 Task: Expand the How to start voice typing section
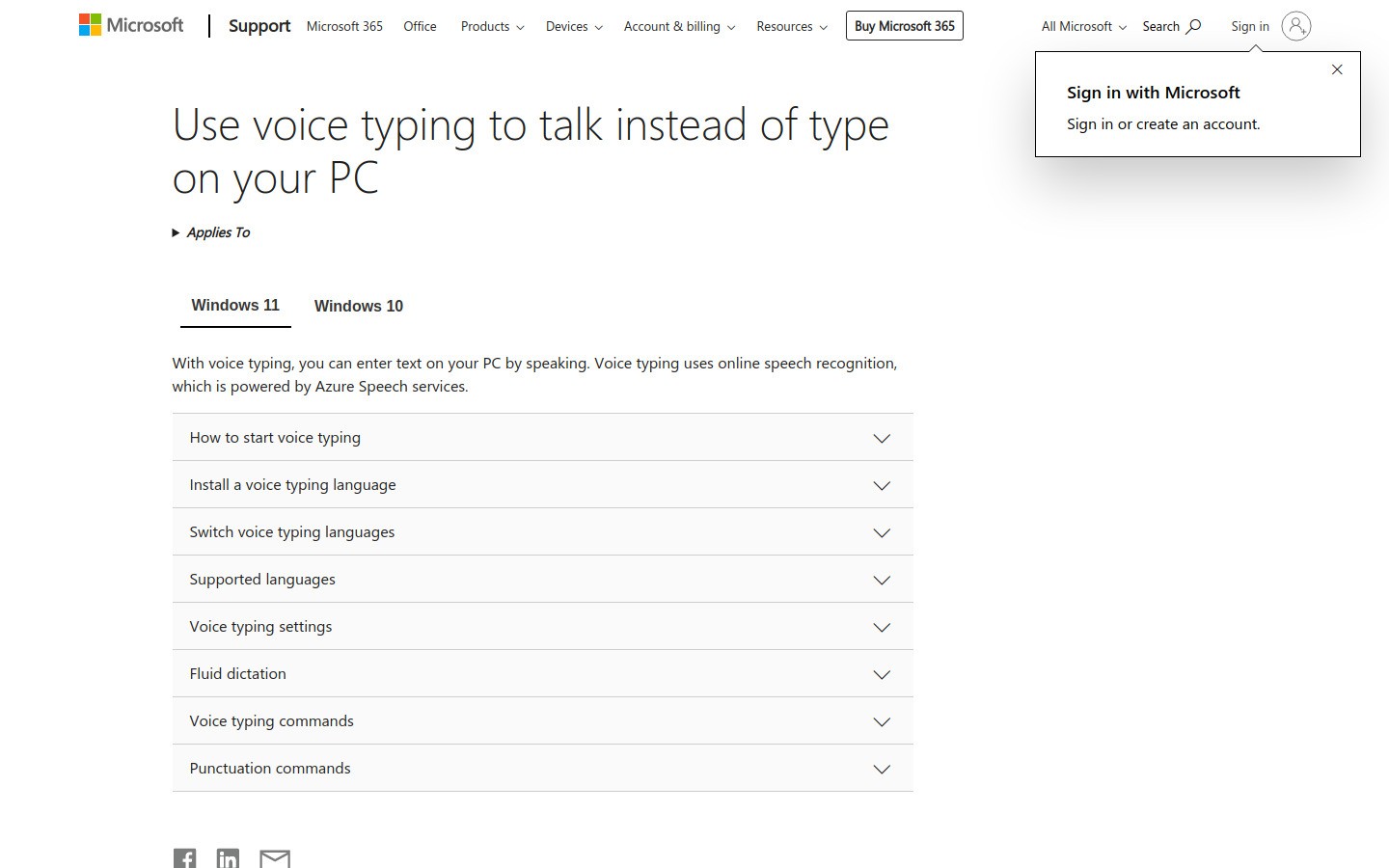click(x=542, y=437)
